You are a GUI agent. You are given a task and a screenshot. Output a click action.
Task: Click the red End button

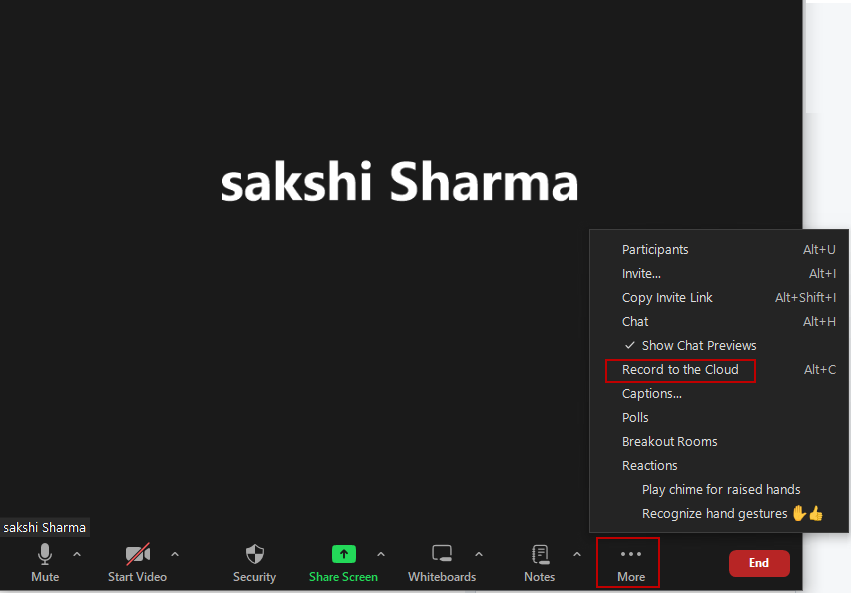pyautogui.click(x=759, y=563)
